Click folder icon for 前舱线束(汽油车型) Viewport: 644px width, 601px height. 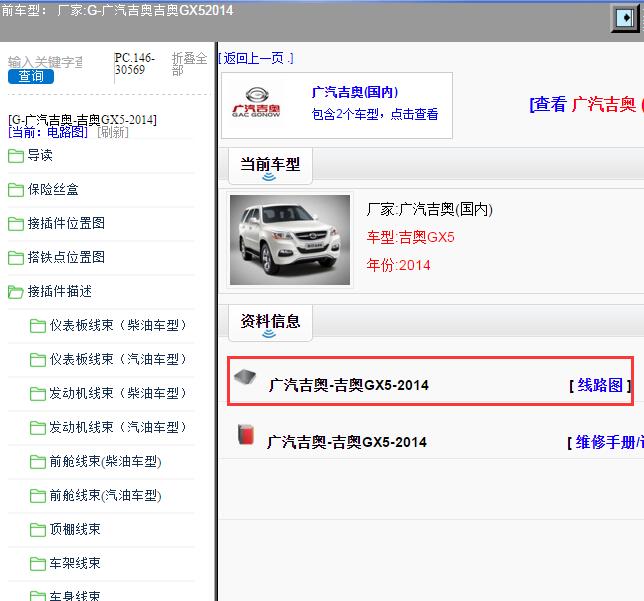[x=38, y=497]
